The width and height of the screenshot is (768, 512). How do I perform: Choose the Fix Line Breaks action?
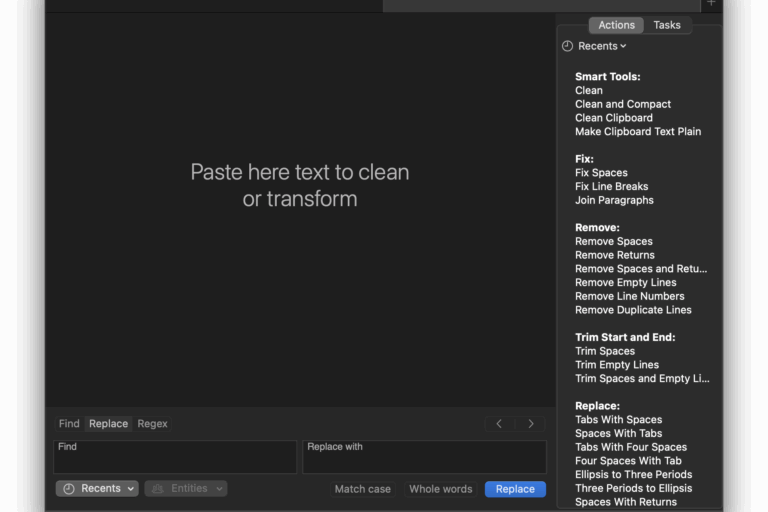(611, 186)
